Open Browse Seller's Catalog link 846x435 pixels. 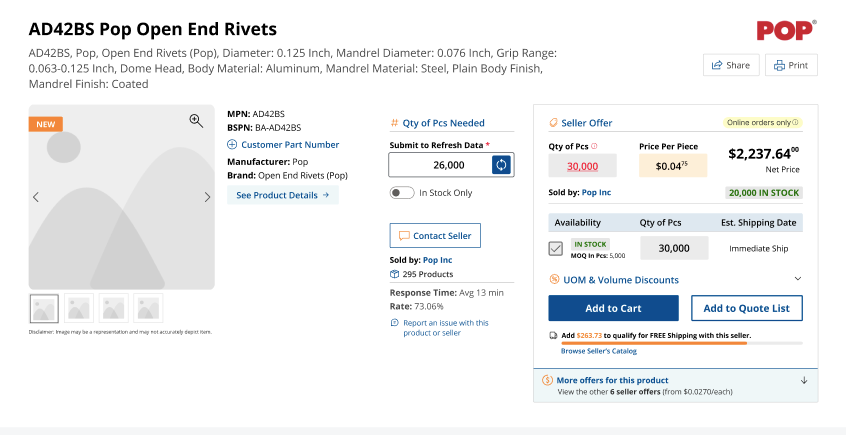coord(598,351)
